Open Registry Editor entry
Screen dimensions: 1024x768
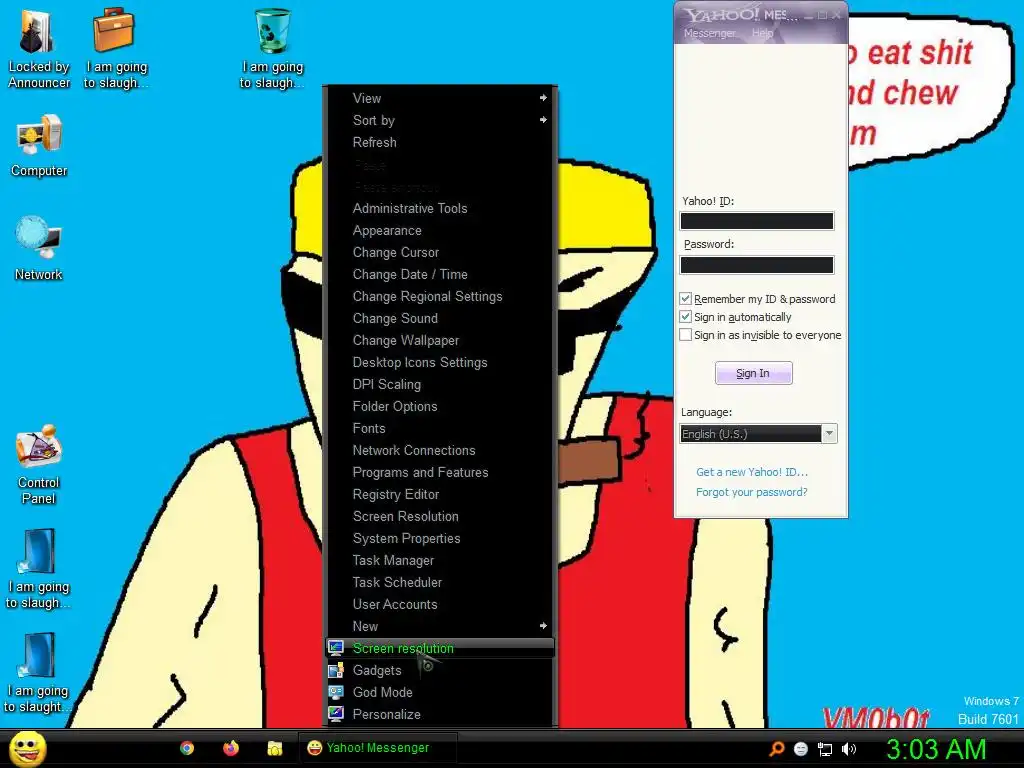[441, 494]
